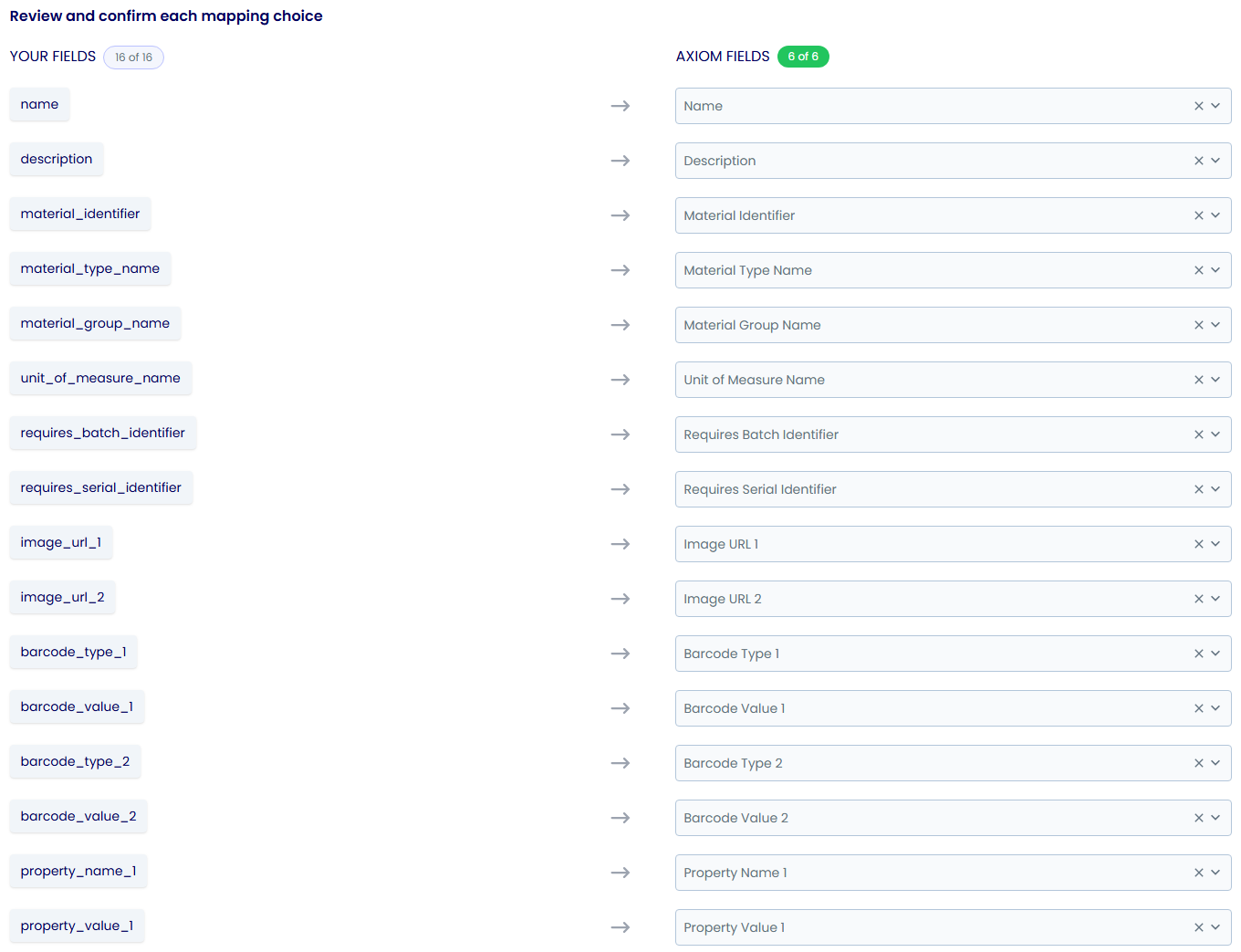1241x952 pixels.
Task: Click the green '6 of 6' badge
Action: [x=803, y=57]
